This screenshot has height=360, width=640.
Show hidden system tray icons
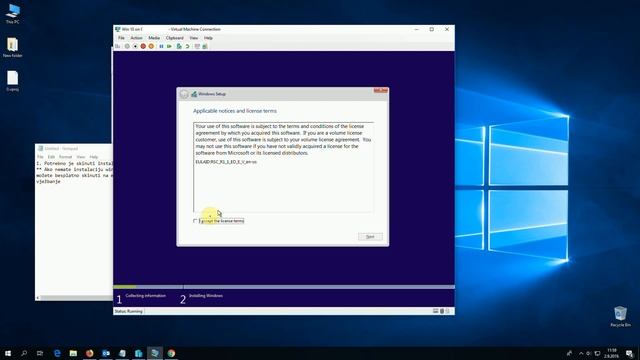click(581, 353)
